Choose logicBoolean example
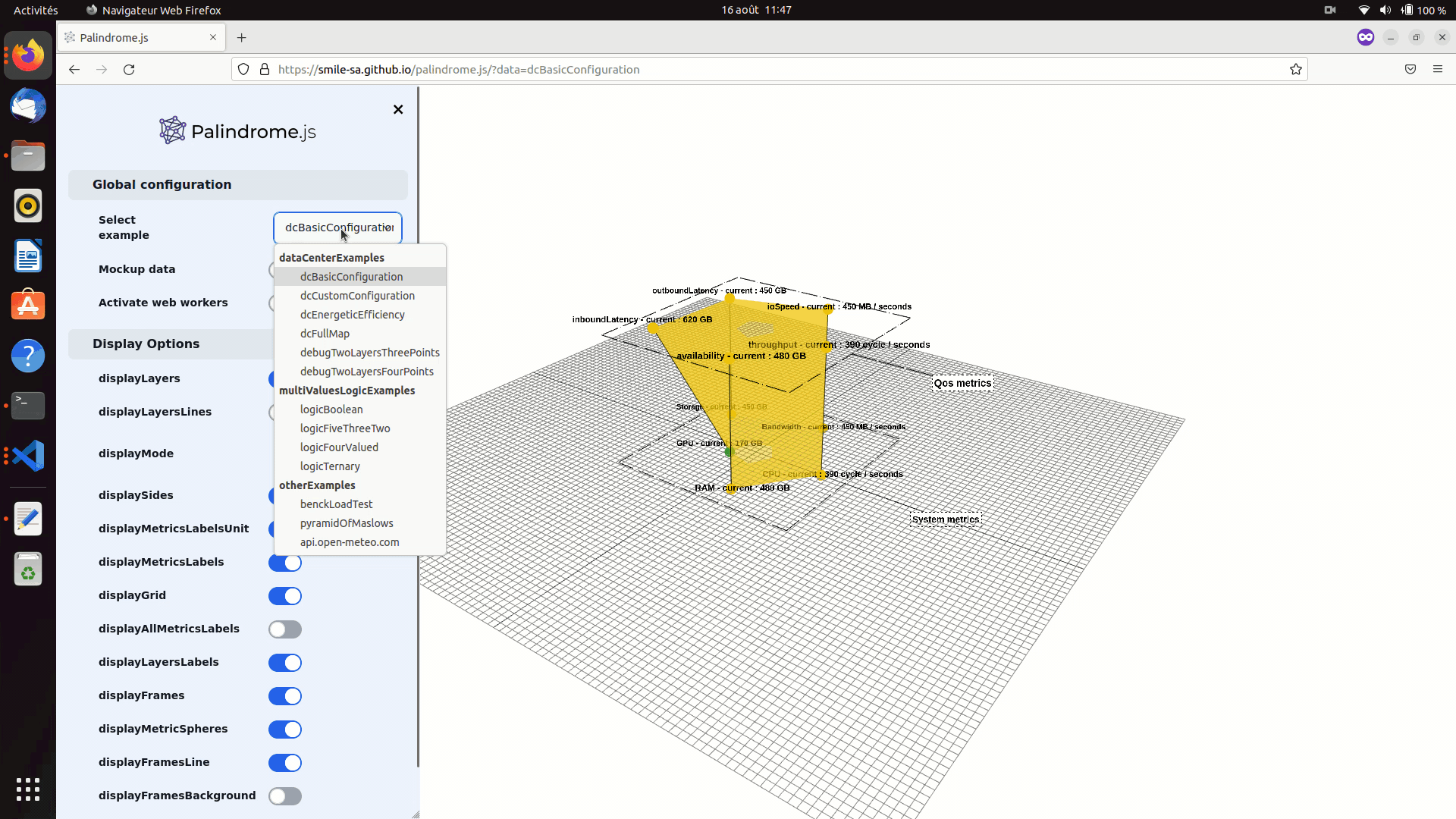 360,409
